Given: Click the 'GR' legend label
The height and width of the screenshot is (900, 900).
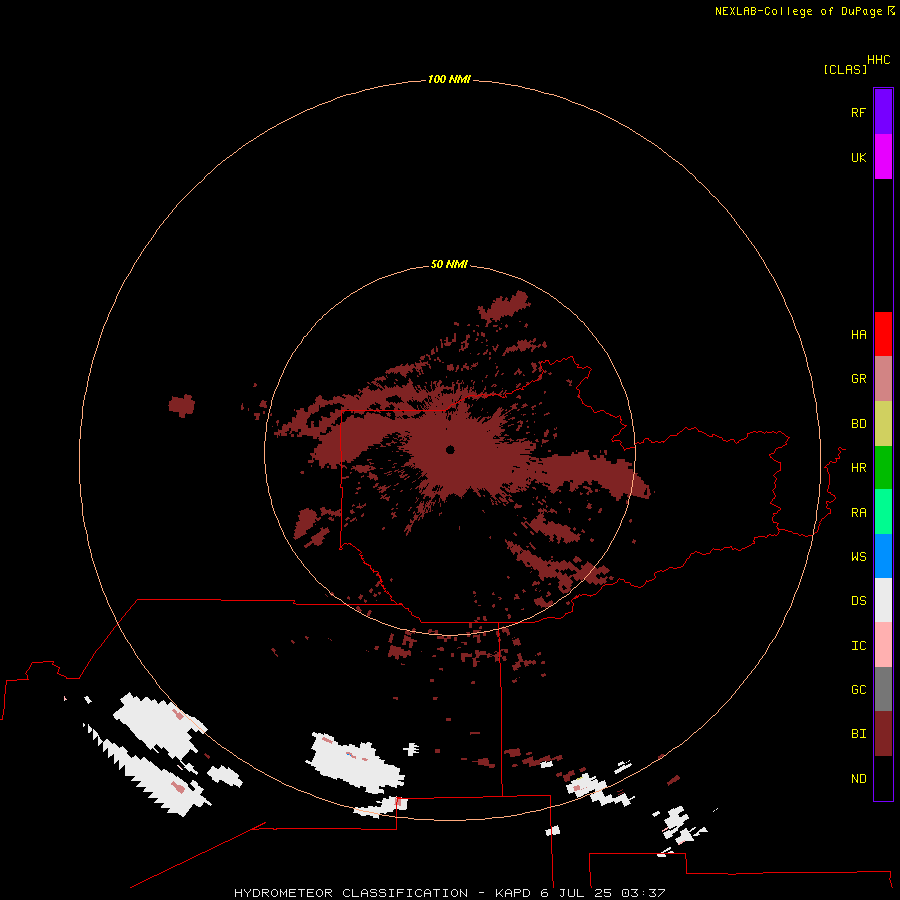Looking at the screenshot, I should 858,379.
